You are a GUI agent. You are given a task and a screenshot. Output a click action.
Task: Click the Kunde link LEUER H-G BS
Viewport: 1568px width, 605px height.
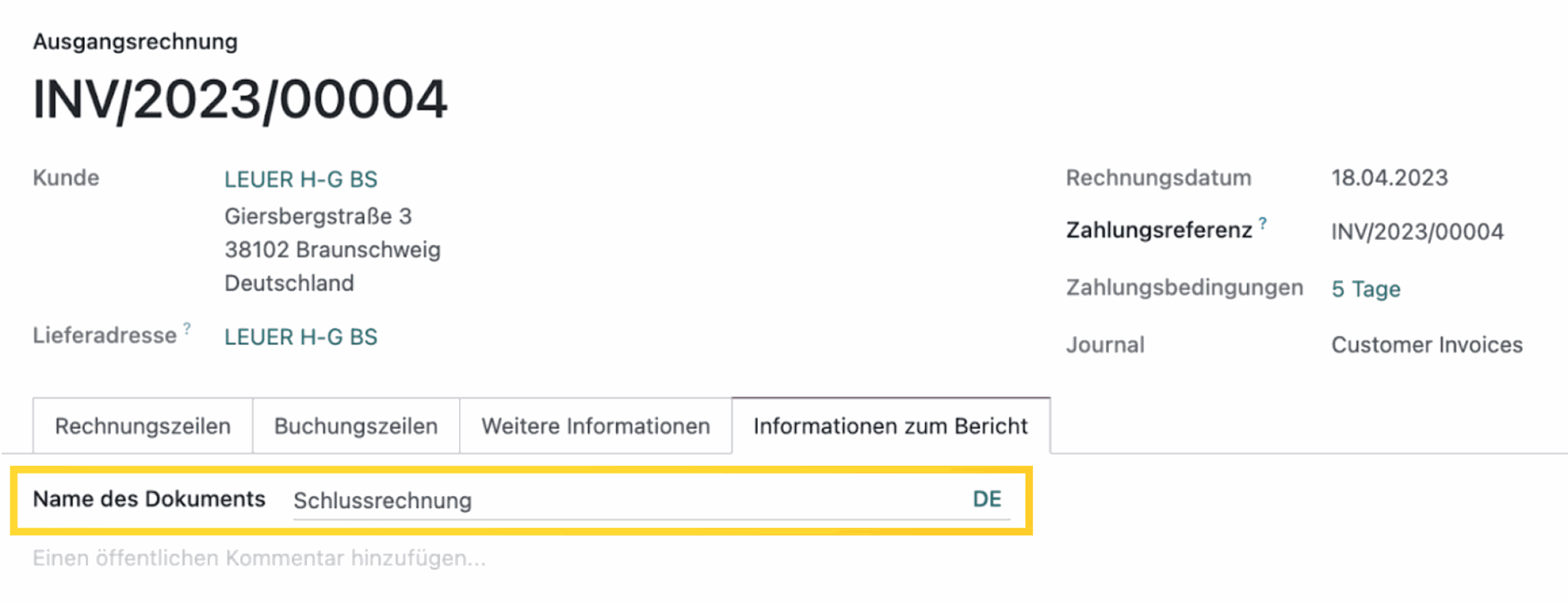click(x=301, y=180)
